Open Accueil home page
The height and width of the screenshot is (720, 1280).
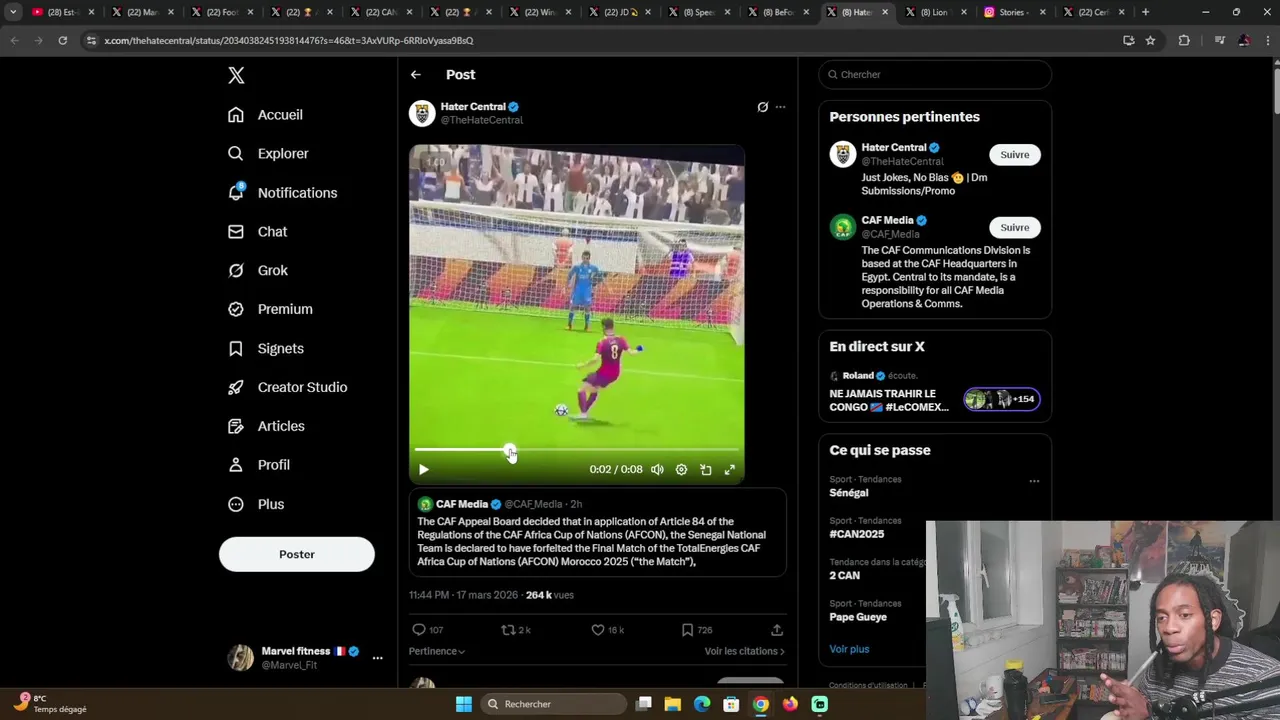point(265,115)
